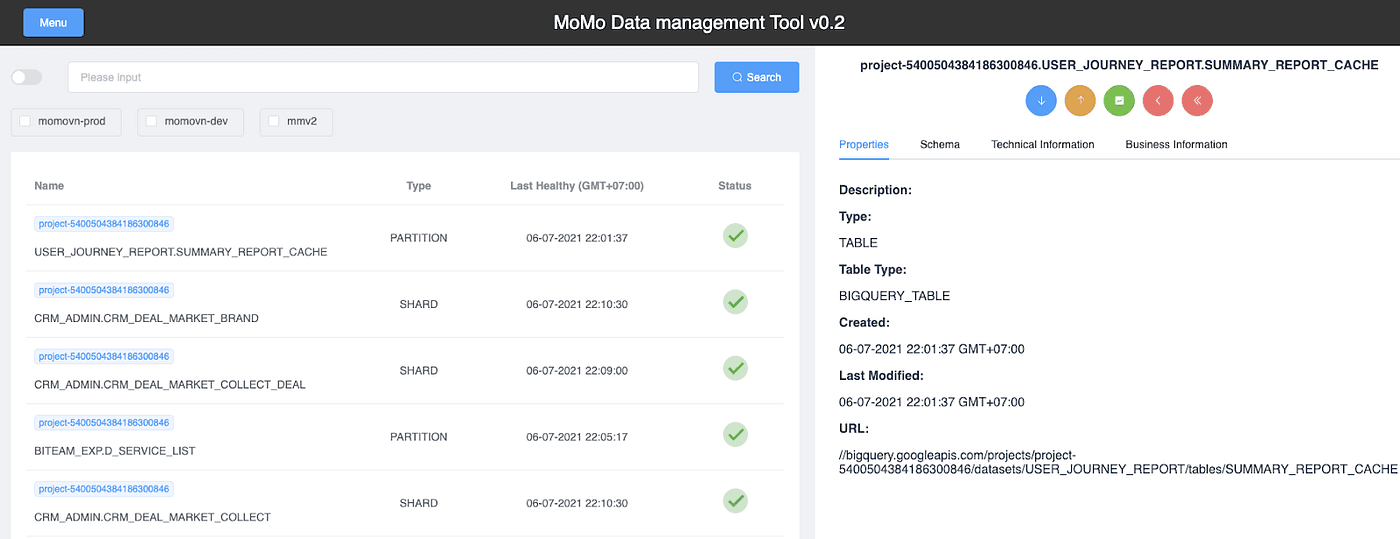Click timestamp 06-07-2021 22:09:00
Image resolution: width=1400 pixels, height=539 pixels.
pos(577,370)
